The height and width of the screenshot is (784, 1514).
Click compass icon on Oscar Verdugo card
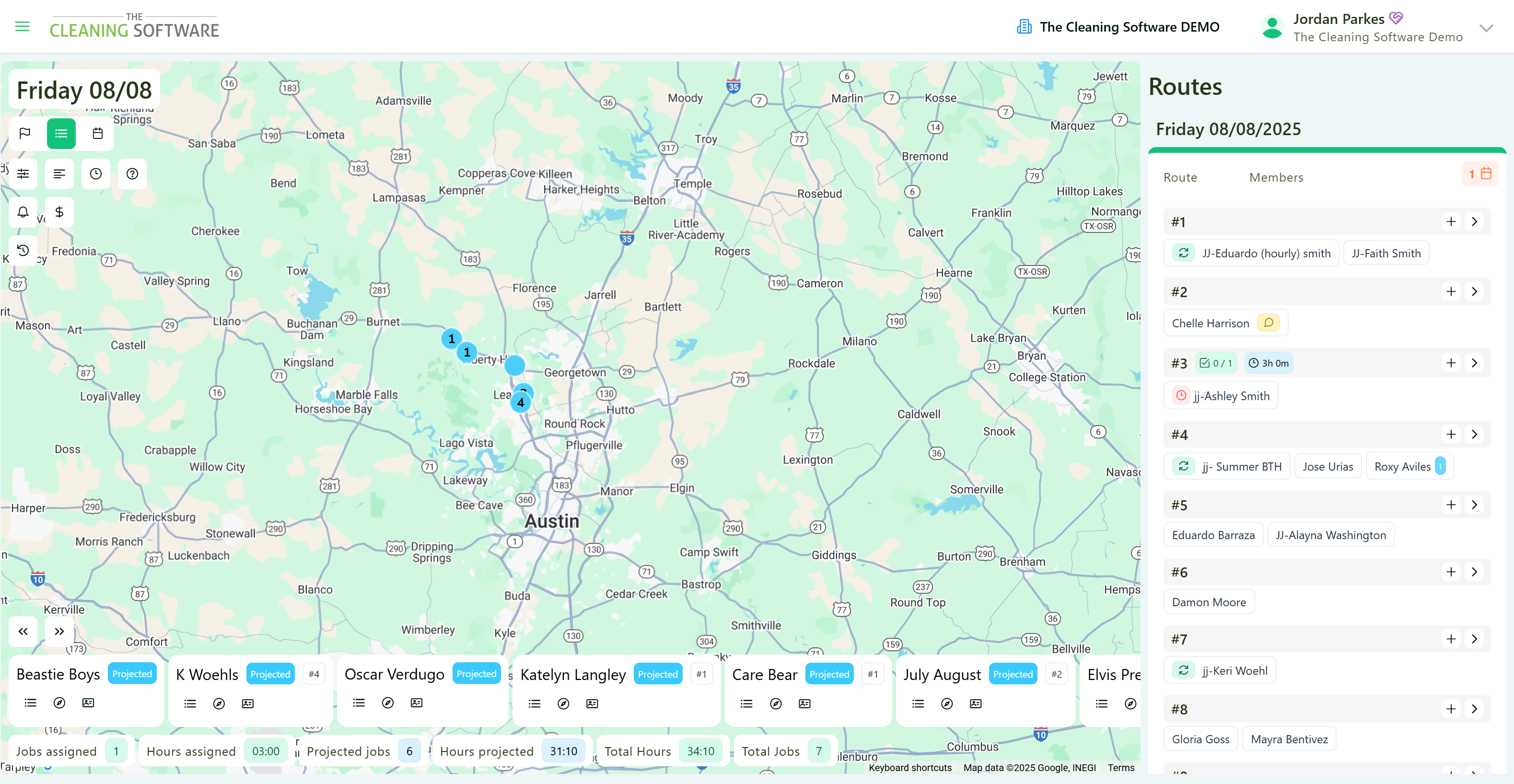[x=387, y=703]
